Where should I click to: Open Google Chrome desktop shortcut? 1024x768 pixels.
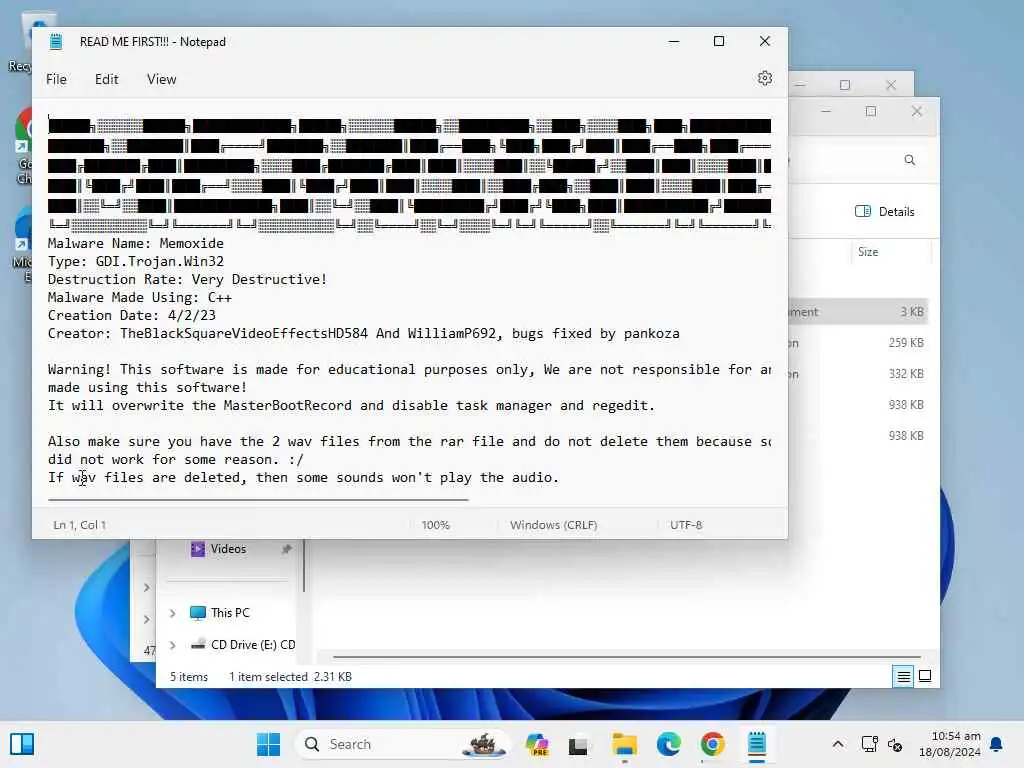pyautogui.click(x=23, y=147)
